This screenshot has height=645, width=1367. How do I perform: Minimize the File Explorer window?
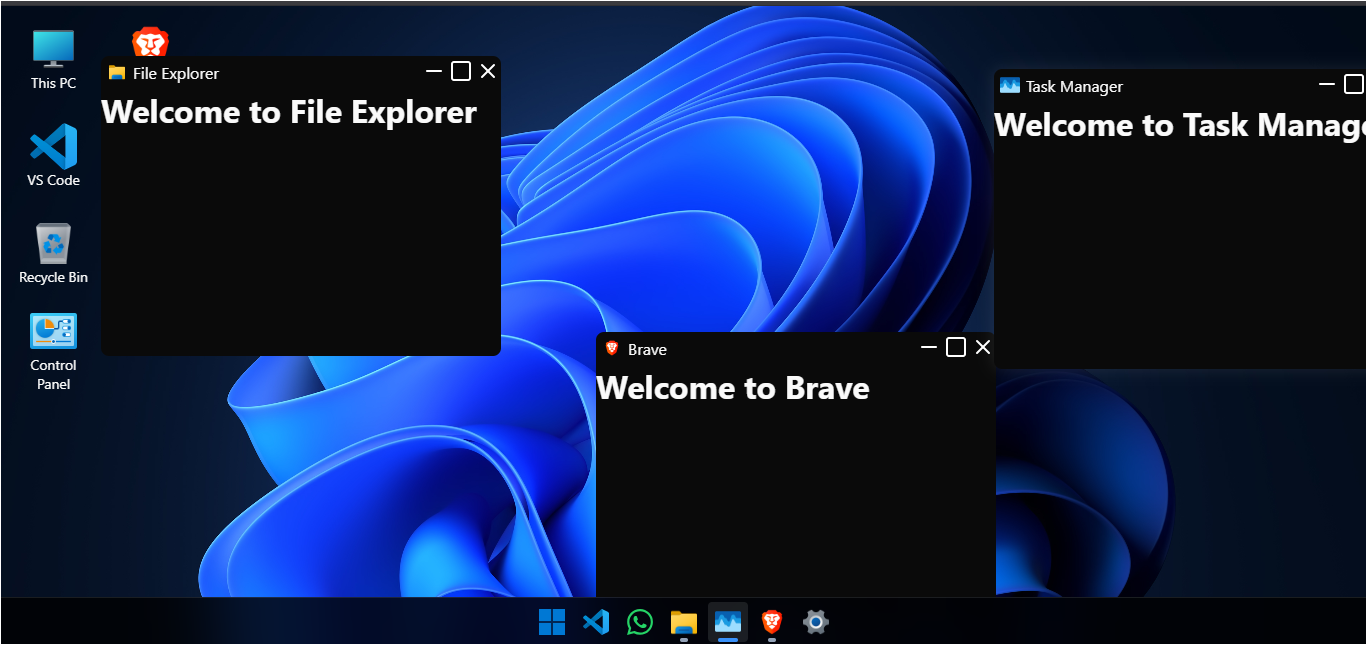434,71
